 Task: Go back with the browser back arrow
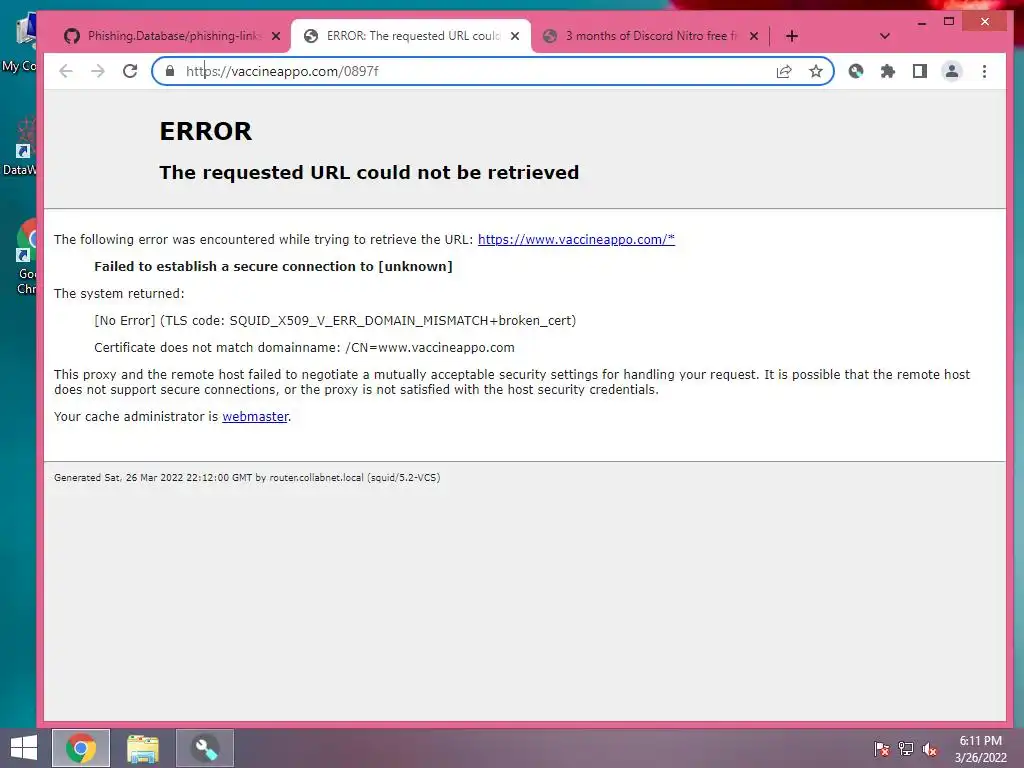[66, 71]
